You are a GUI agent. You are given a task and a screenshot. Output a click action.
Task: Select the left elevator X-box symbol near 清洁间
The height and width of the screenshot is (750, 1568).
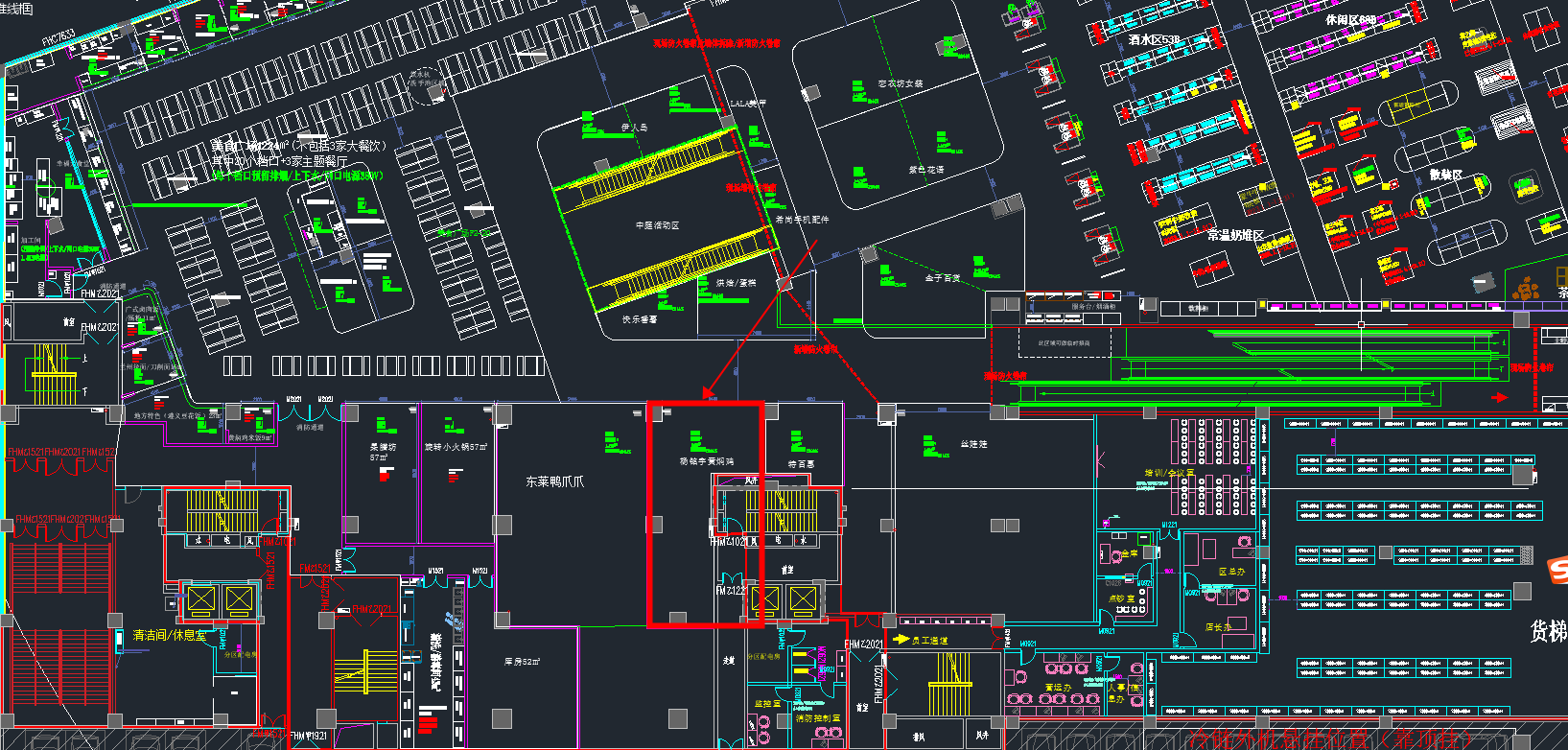point(200,600)
